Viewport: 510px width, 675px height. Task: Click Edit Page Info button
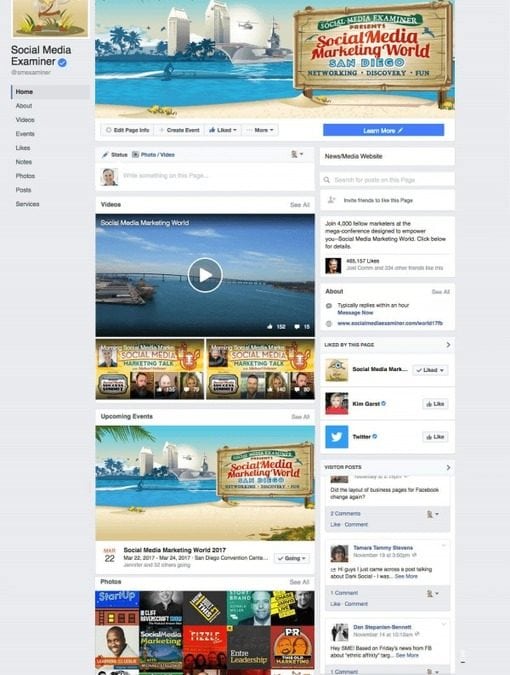pos(127,130)
